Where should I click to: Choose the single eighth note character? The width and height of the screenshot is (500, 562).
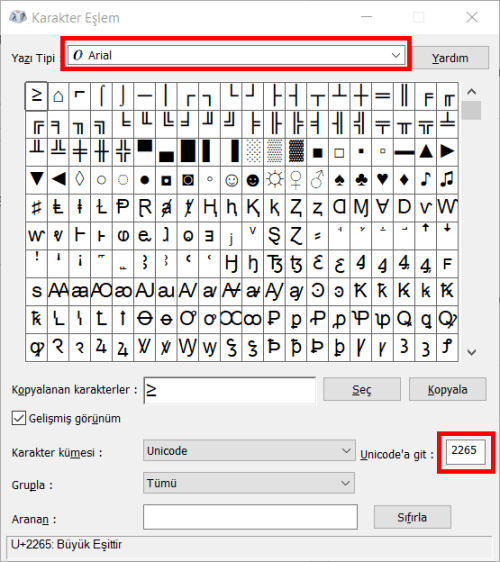426,180
